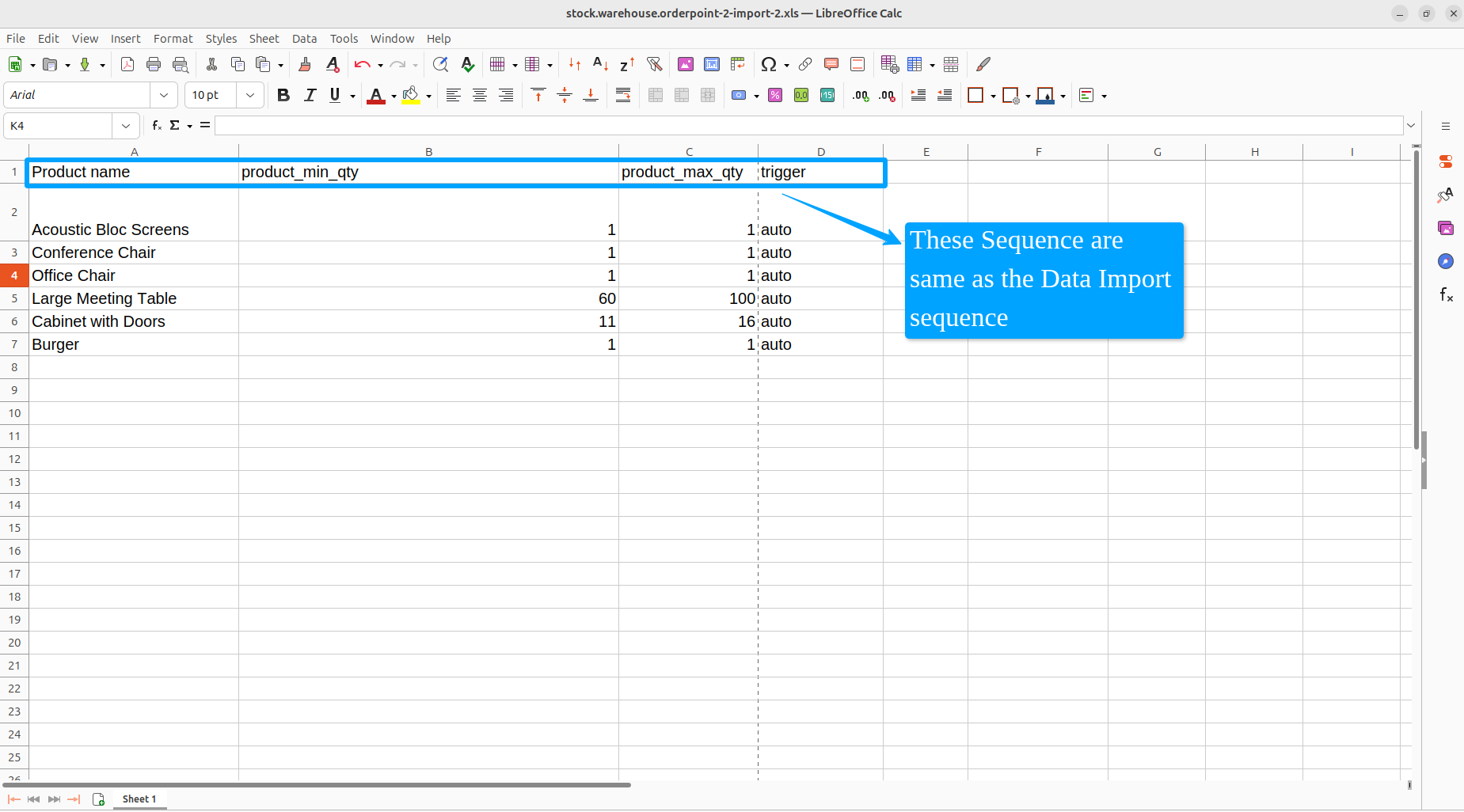Click the Open file folder icon
This screenshot has height=812, width=1464.
tap(50, 65)
